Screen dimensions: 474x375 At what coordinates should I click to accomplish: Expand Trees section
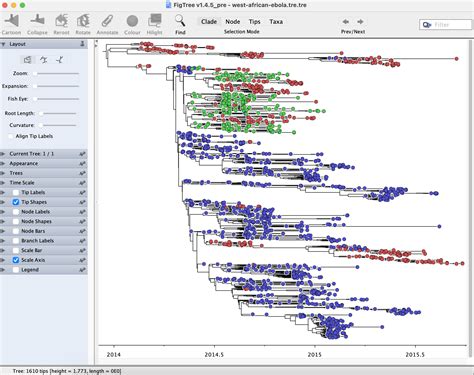click(3, 173)
